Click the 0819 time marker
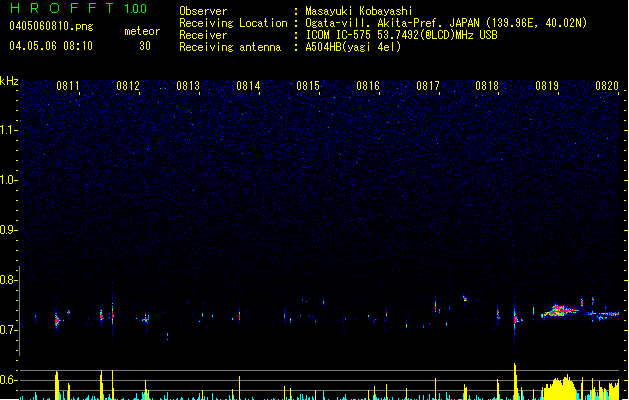Image resolution: width=629 pixels, height=400 pixels. tap(547, 86)
